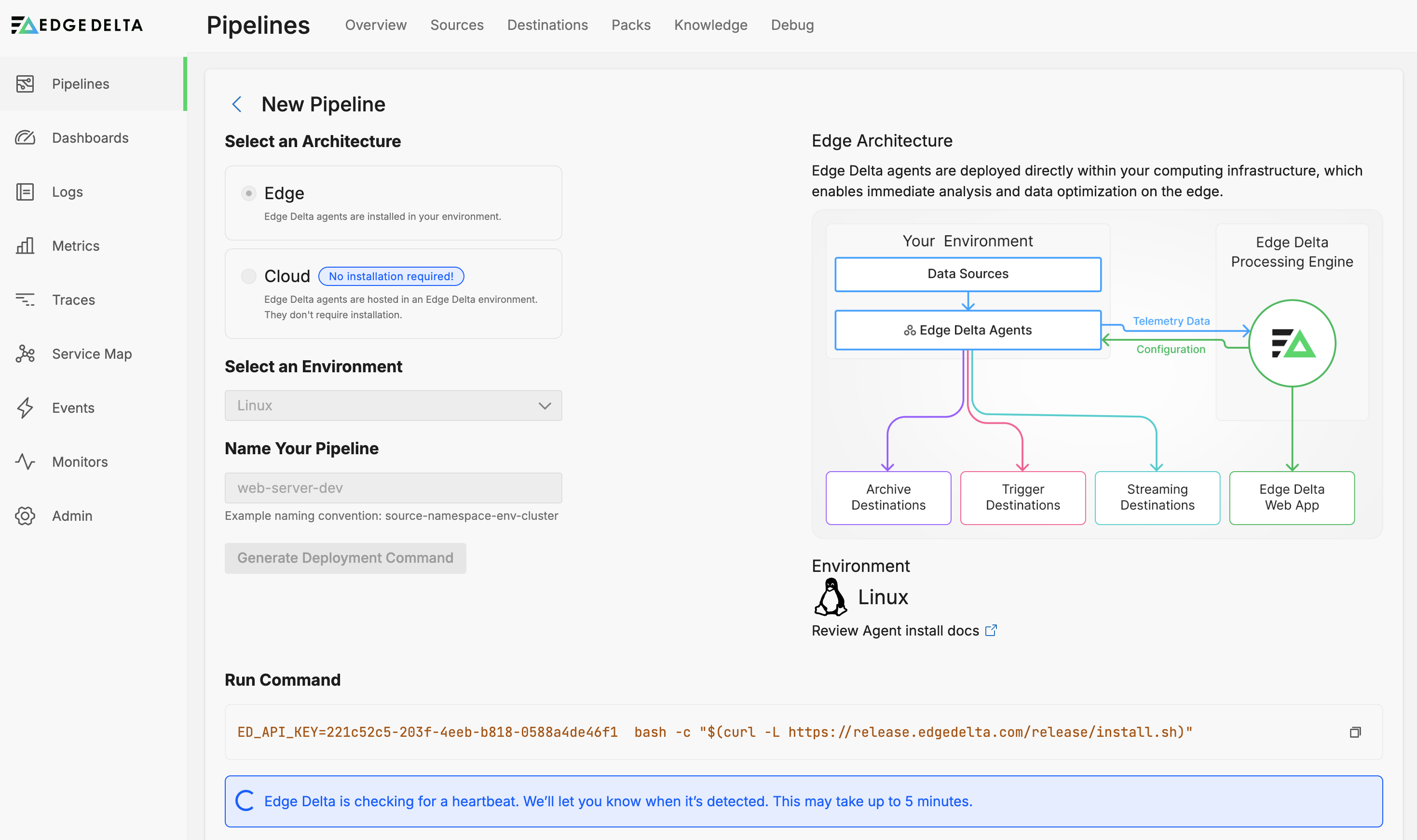Open the Packs tab

click(631, 25)
